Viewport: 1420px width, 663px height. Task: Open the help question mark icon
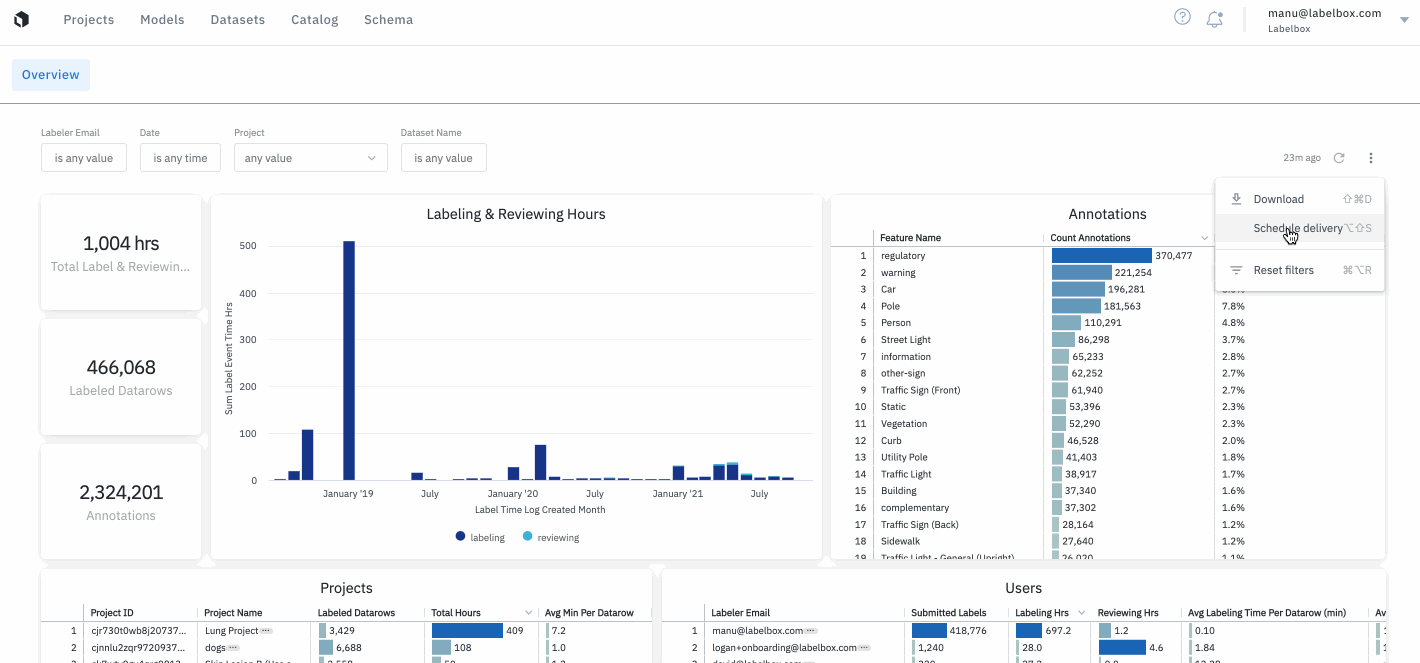(x=1182, y=17)
